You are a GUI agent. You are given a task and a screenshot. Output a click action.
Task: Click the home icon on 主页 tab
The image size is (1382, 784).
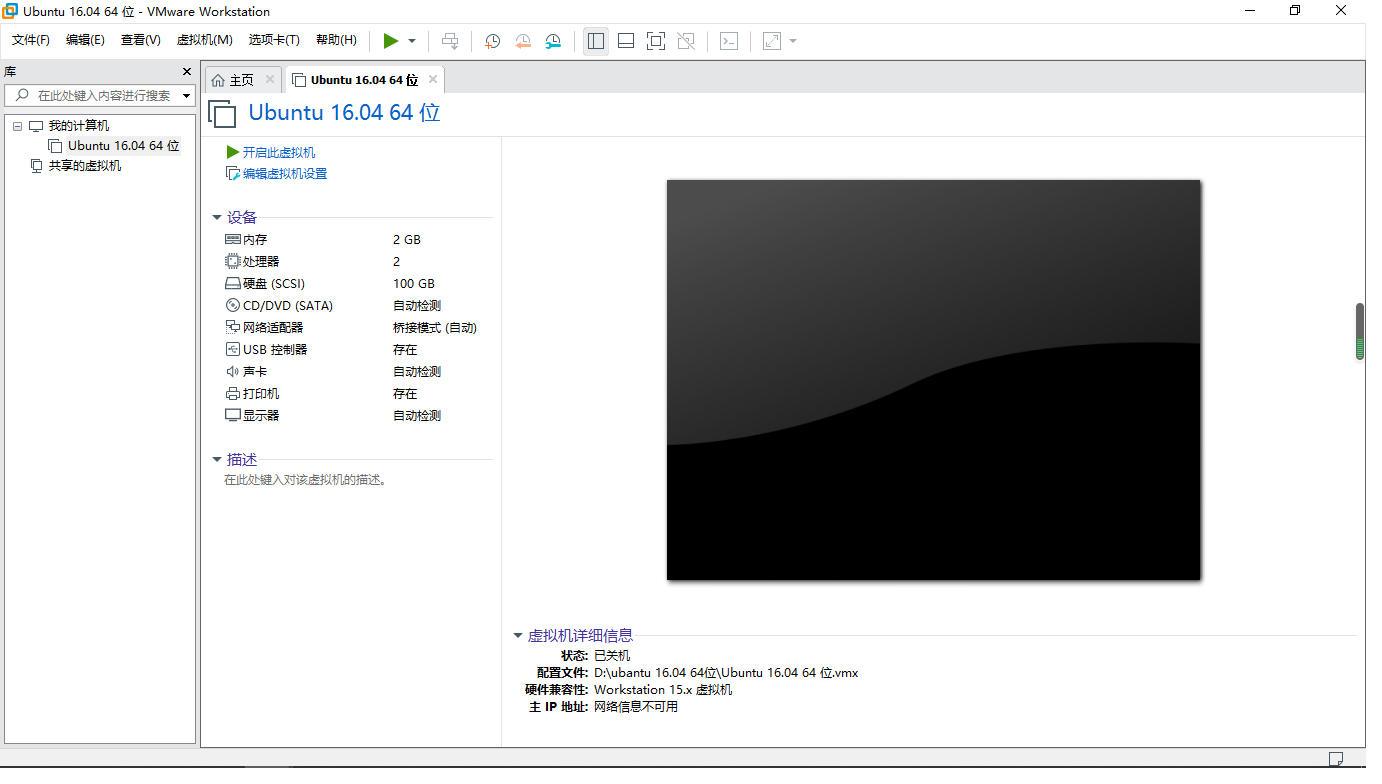pos(218,80)
